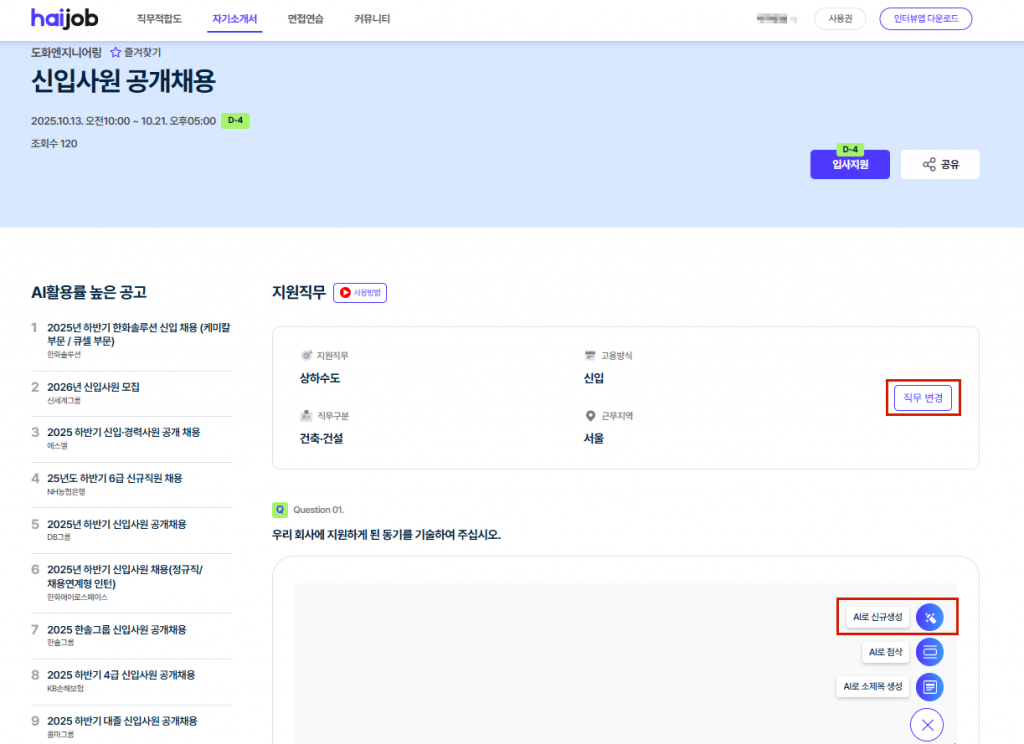Click the favorite star icon

click(x=115, y=52)
